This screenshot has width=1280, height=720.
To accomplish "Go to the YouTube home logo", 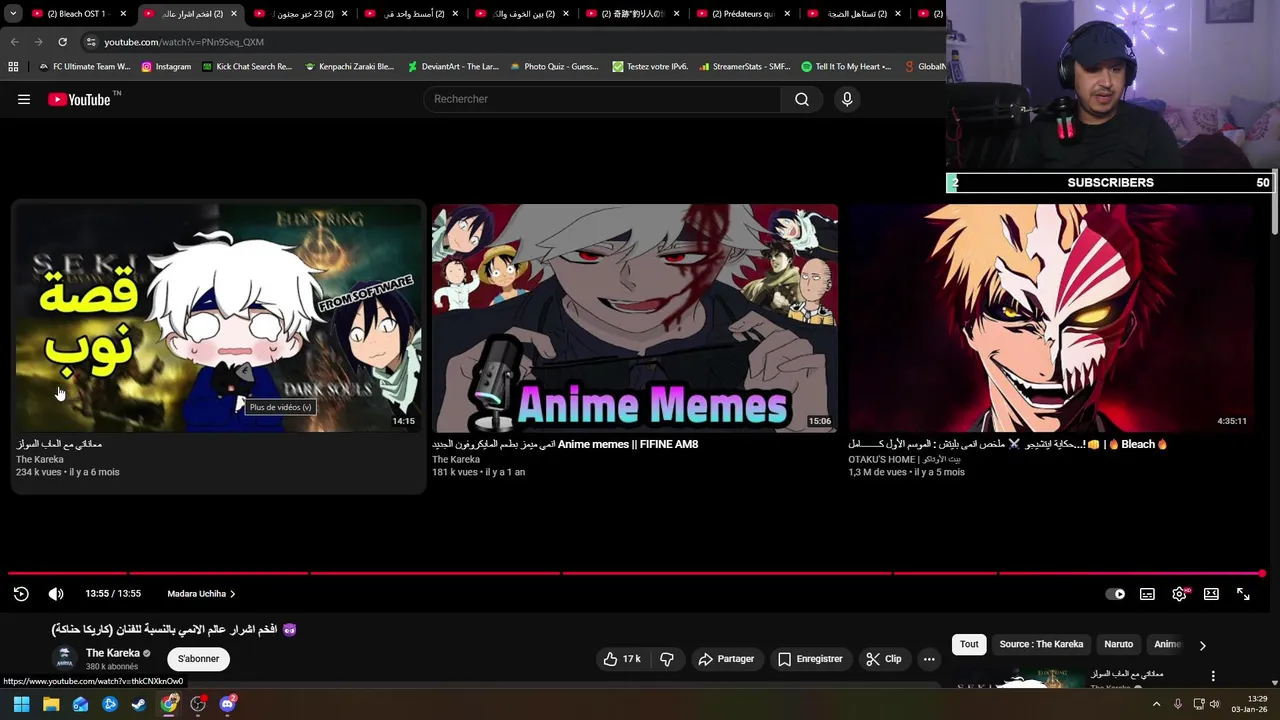I will tap(79, 99).
